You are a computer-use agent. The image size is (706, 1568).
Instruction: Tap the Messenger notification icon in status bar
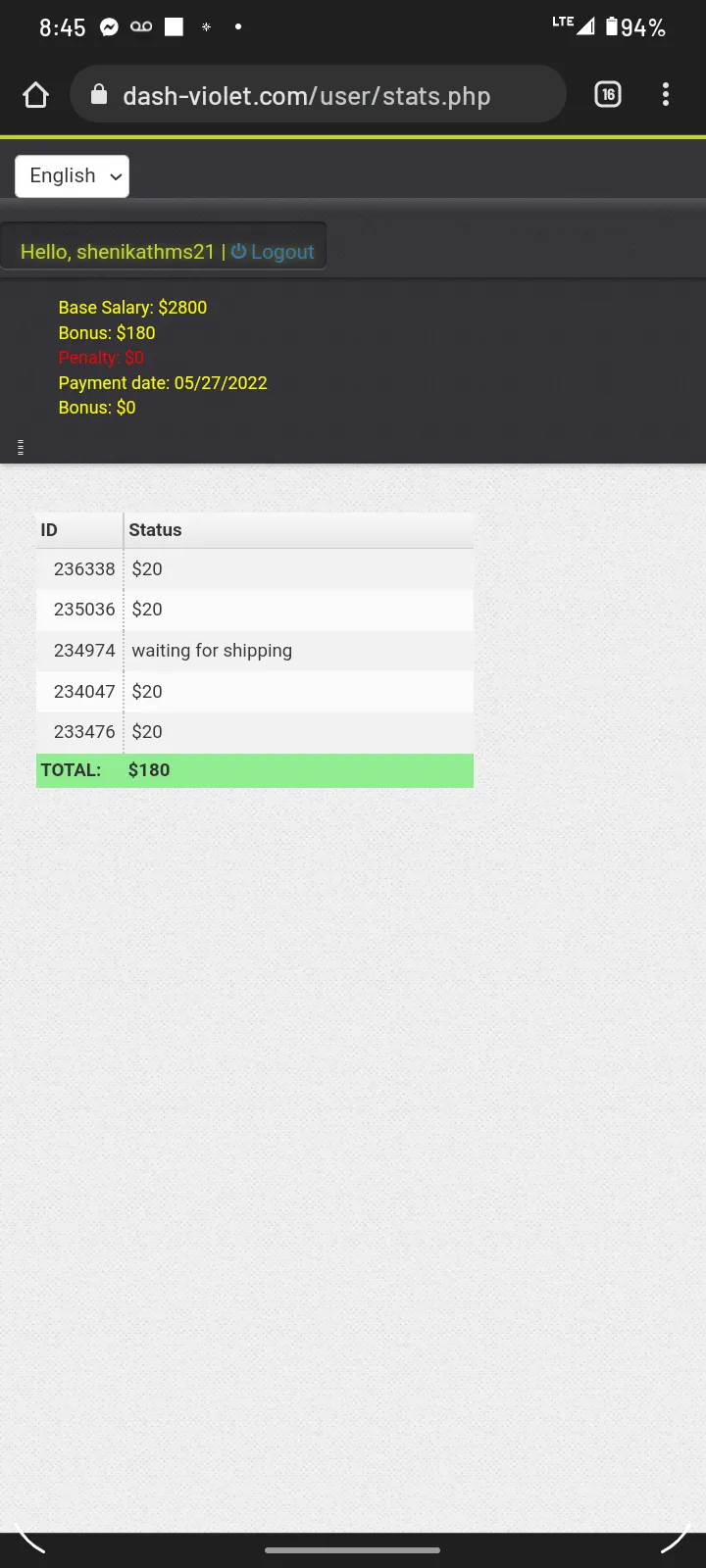tap(110, 27)
